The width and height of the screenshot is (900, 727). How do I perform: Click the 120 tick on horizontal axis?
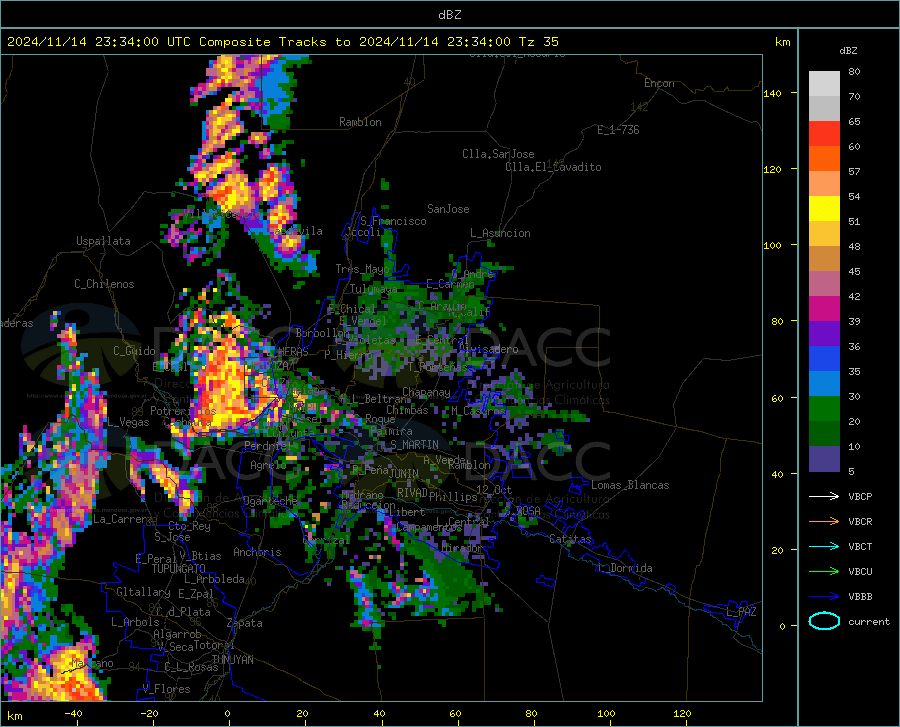click(x=682, y=713)
